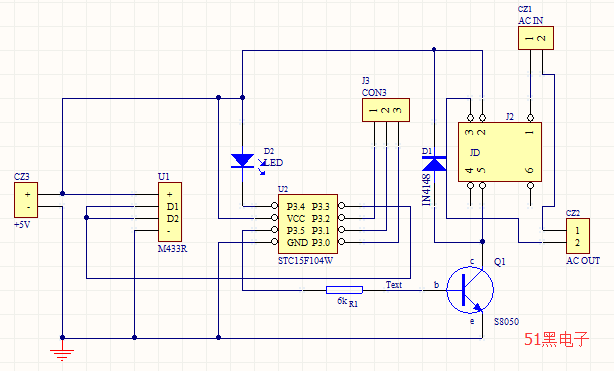Select the D1 pin label on U1
The width and height of the screenshot is (614, 371).
(172, 206)
